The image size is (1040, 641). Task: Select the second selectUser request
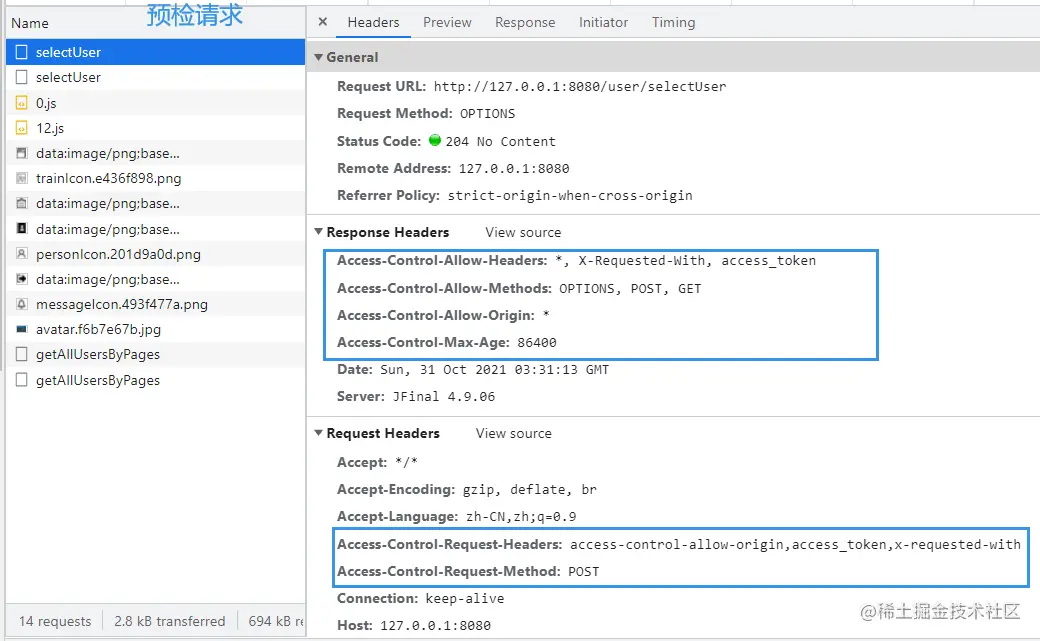[x=155, y=78]
